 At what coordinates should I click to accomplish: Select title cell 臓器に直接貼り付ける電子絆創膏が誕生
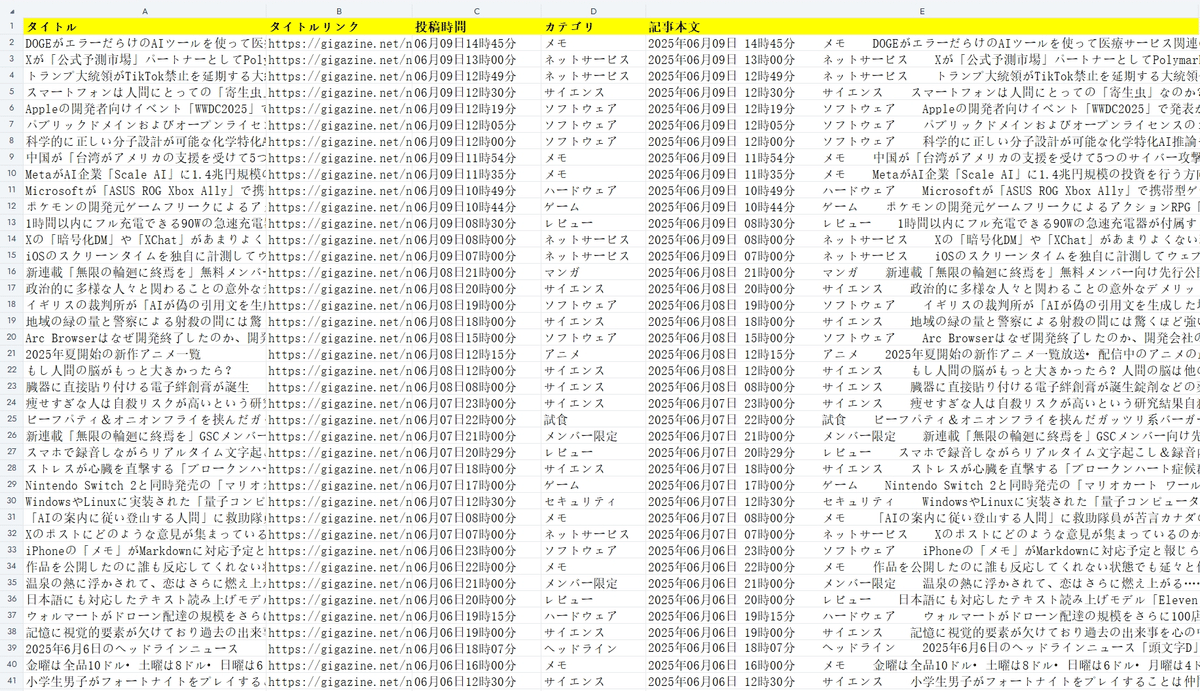[x=145, y=386]
